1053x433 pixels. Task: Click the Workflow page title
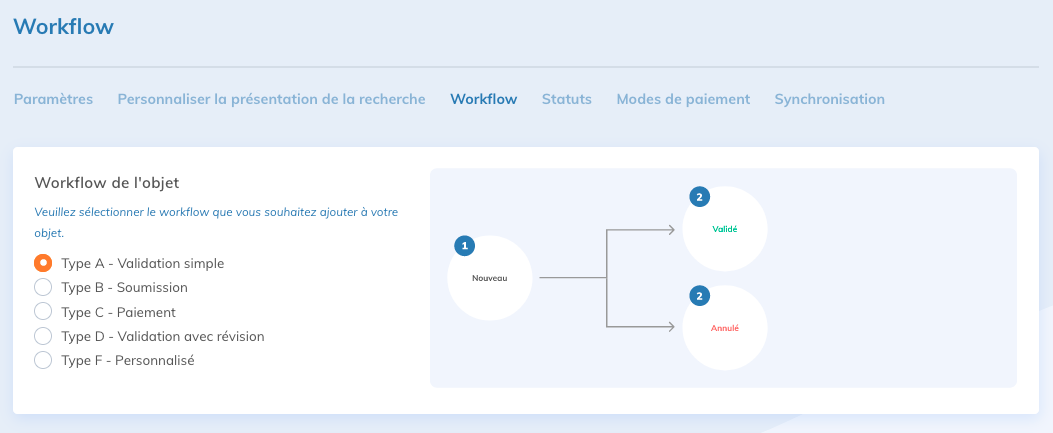pyautogui.click(x=64, y=27)
